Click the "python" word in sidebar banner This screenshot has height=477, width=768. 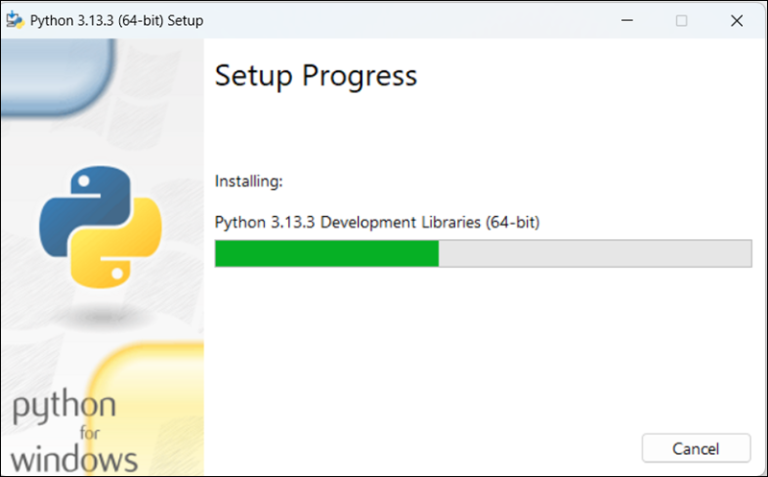63,408
